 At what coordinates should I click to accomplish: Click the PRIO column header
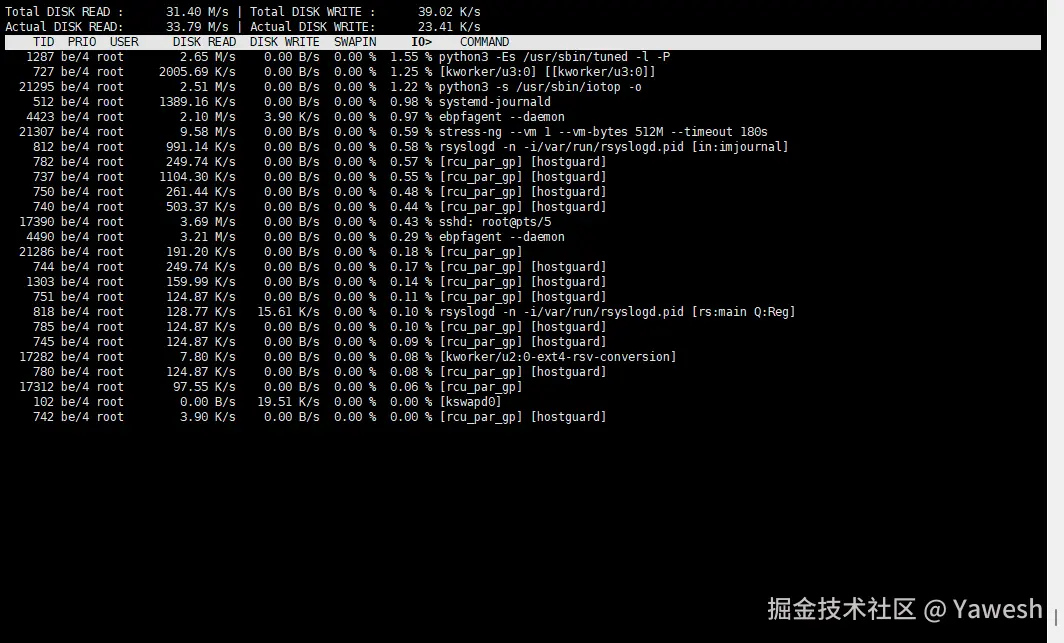coord(82,42)
